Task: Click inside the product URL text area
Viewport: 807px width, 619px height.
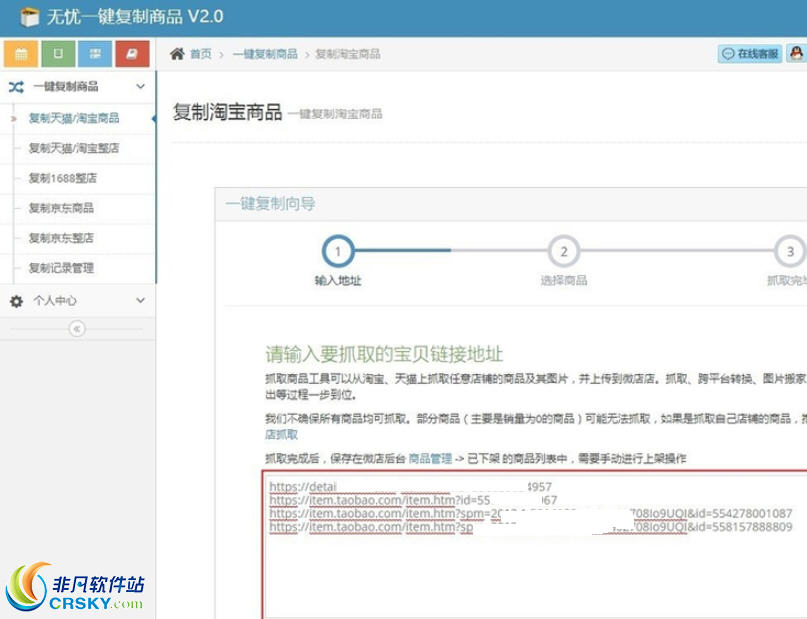Action: (x=535, y=544)
